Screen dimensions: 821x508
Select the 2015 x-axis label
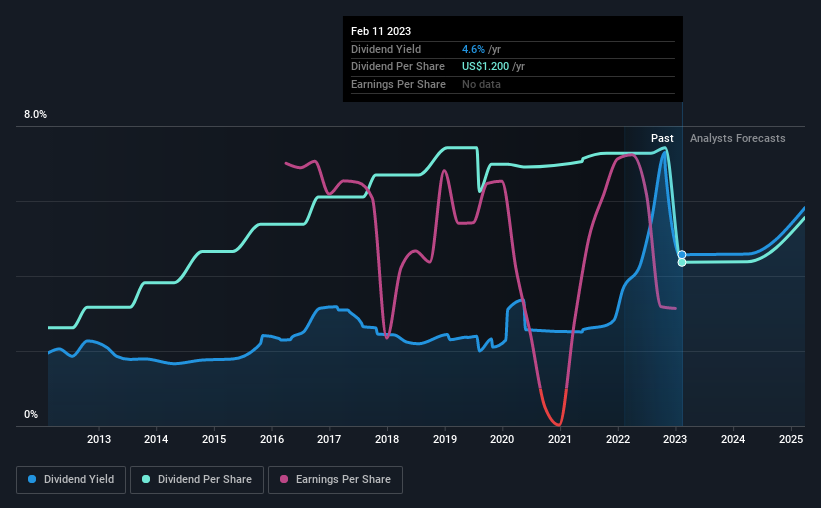click(214, 439)
